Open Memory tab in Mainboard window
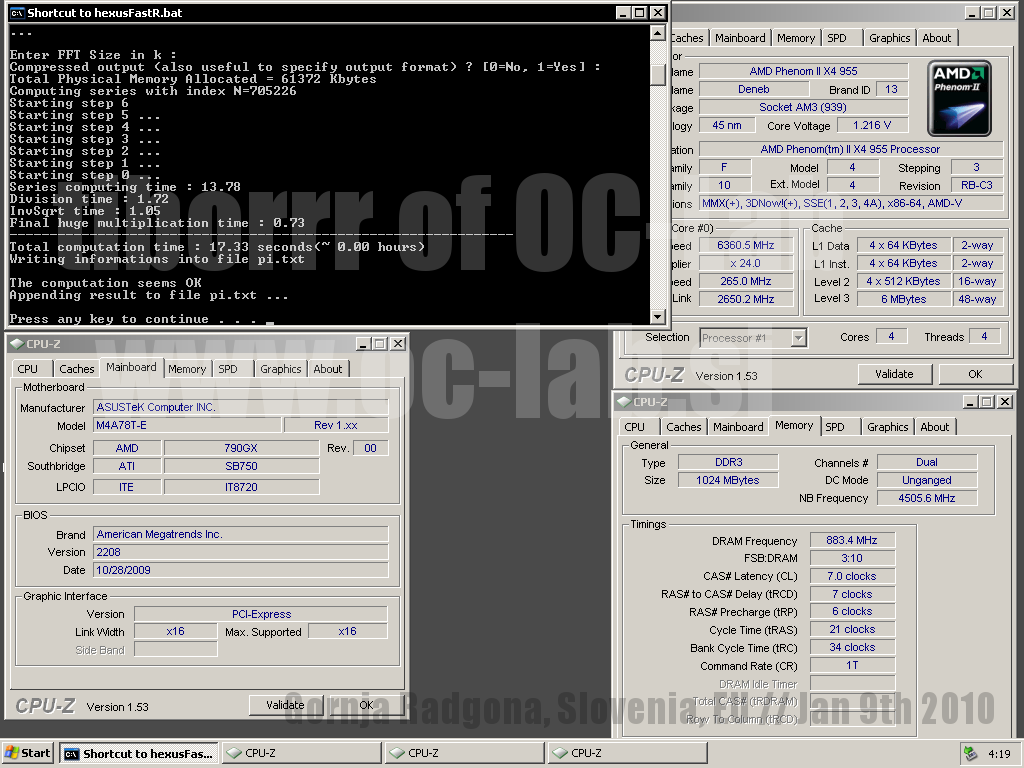 click(187, 369)
